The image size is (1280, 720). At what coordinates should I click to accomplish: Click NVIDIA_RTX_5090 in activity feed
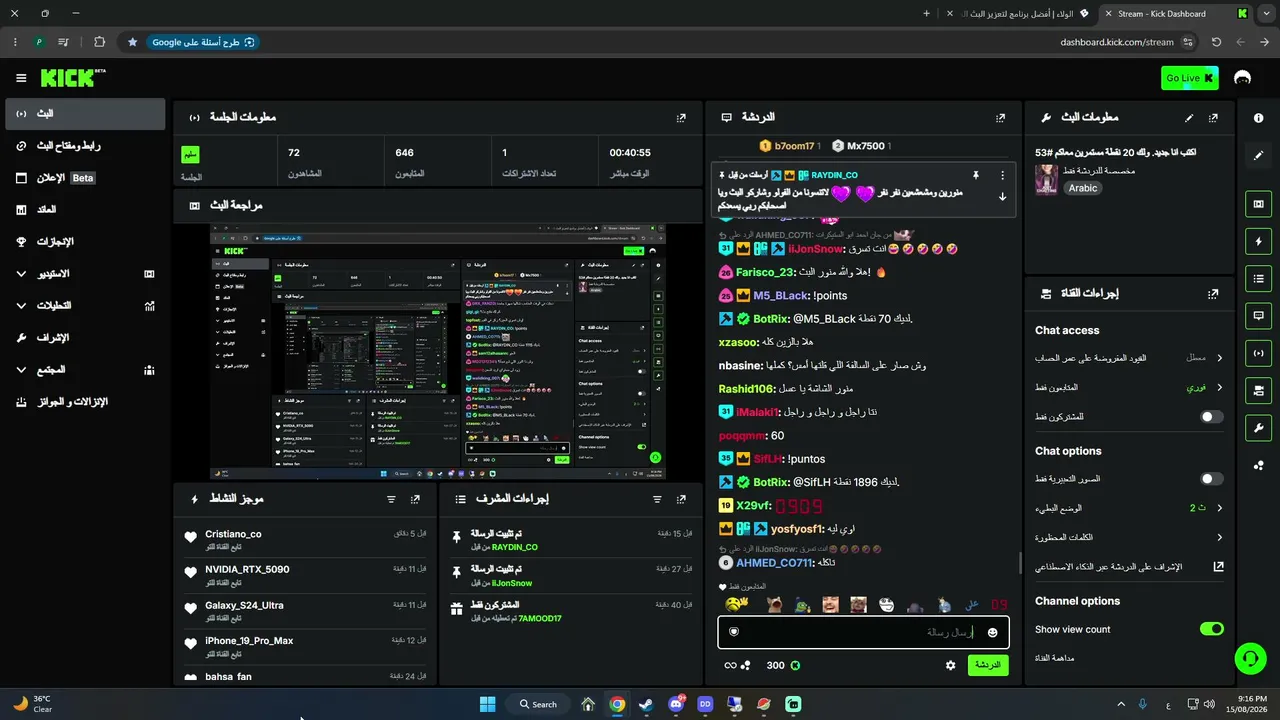(247, 569)
